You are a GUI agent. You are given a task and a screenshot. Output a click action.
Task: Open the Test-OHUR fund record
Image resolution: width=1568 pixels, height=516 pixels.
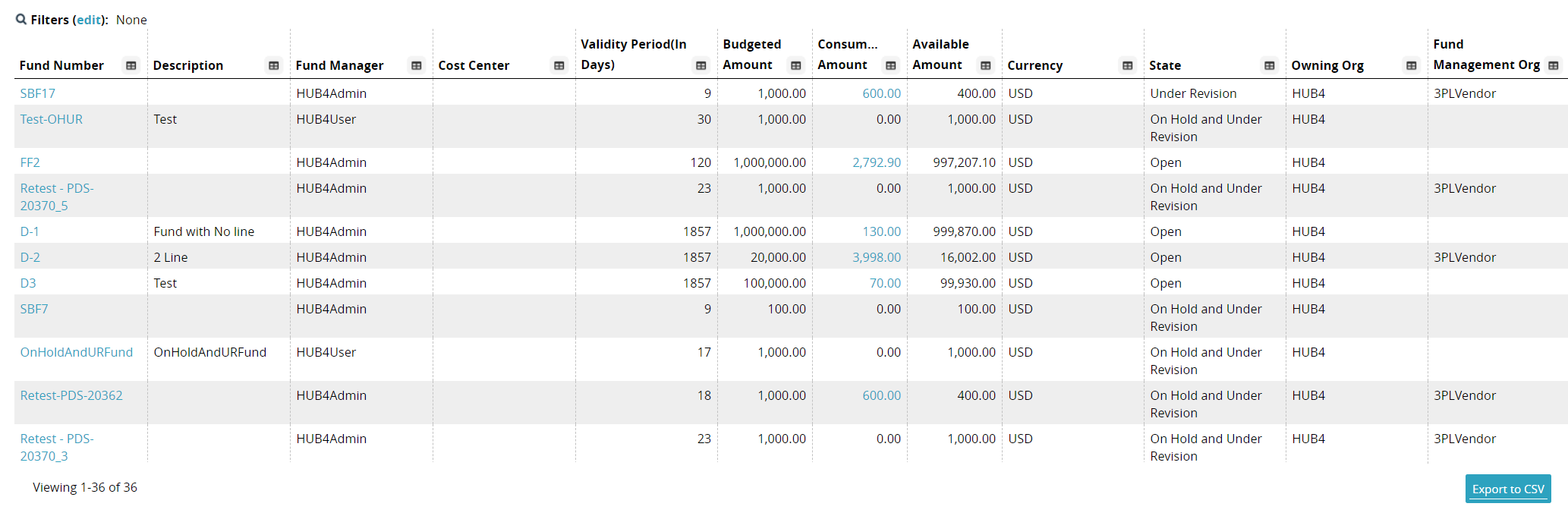coord(52,119)
